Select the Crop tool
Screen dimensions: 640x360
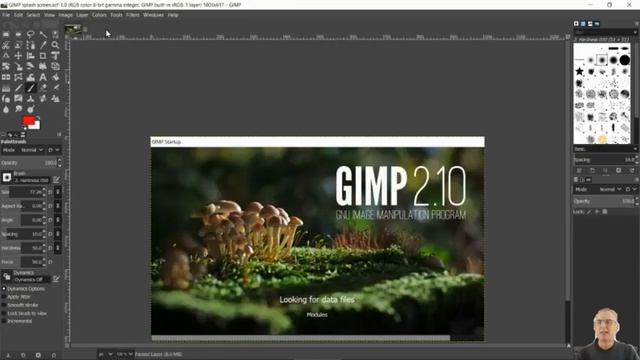pos(43,56)
